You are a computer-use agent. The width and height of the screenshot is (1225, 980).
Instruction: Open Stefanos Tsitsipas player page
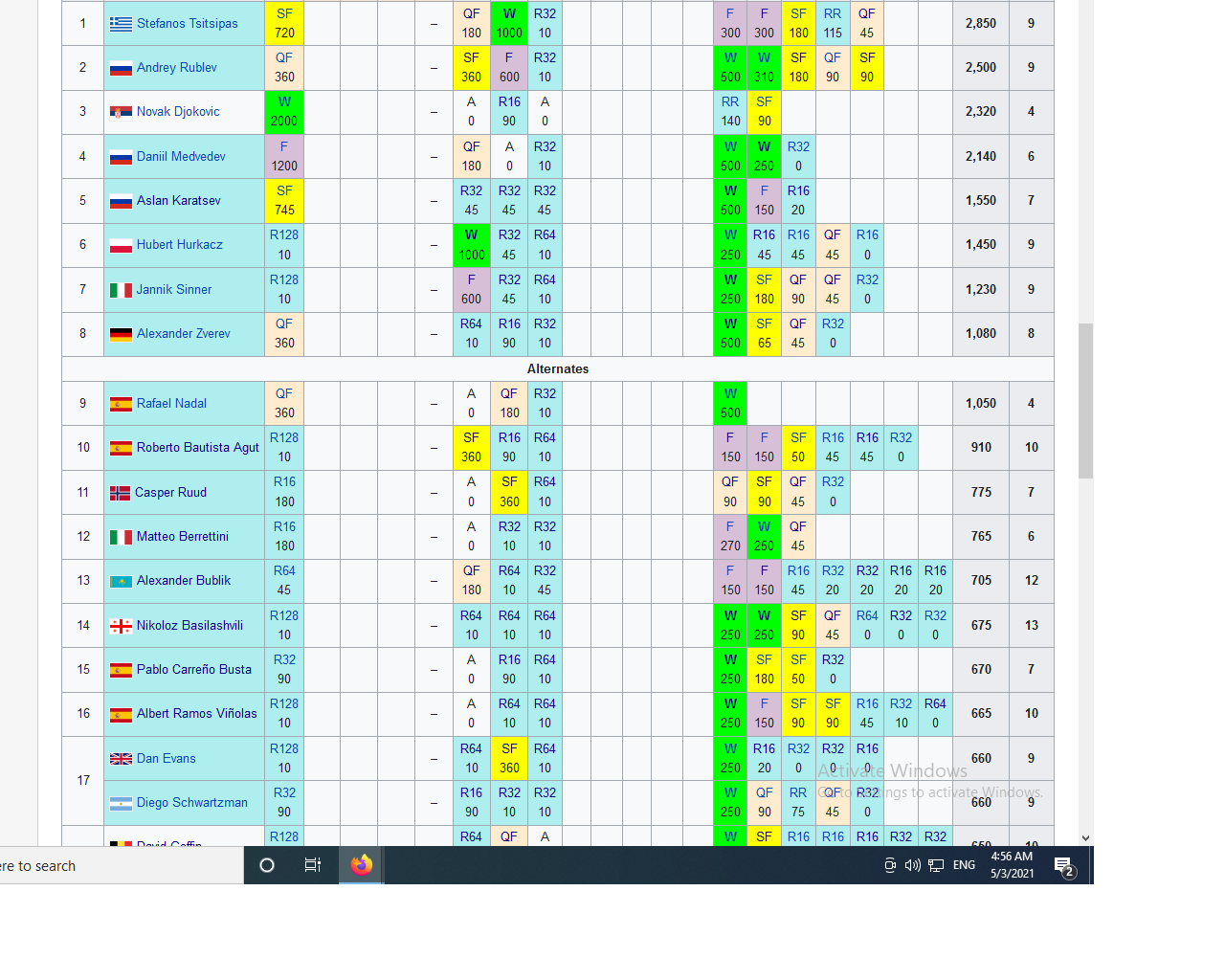tap(188, 24)
